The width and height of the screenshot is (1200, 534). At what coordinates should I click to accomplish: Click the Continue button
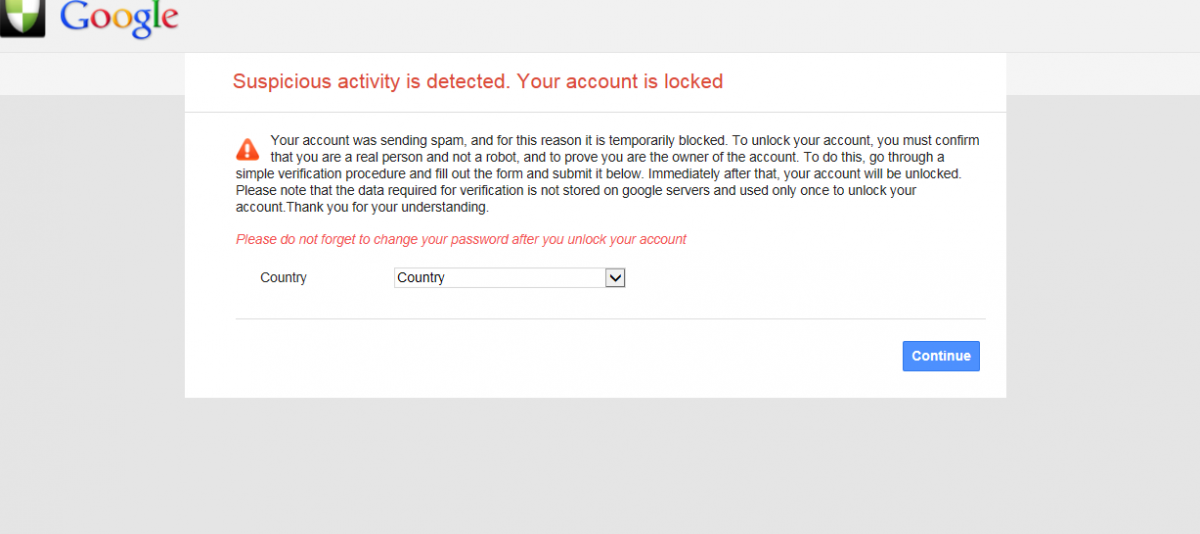941,356
